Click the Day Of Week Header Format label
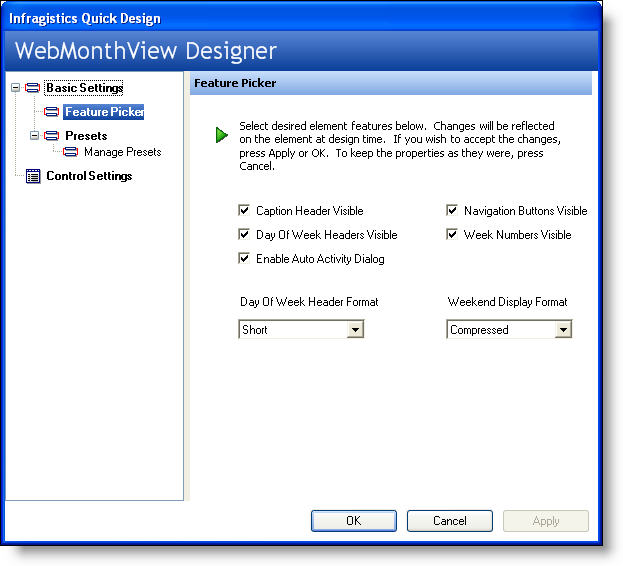 tap(309, 302)
